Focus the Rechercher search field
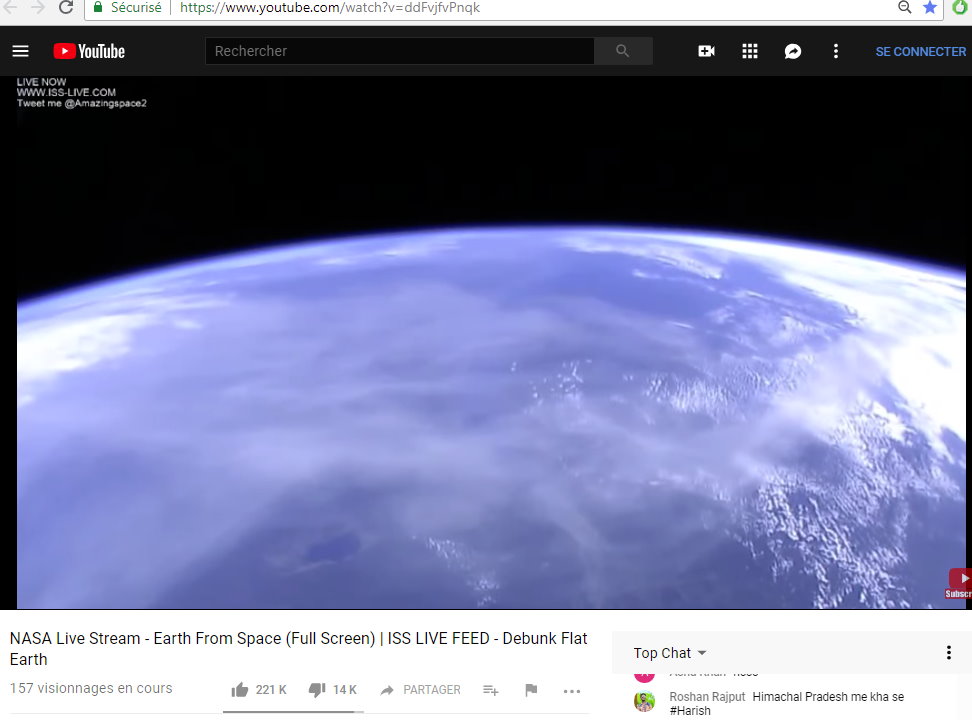Screen dimensions: 972x720 click(400, 51)
